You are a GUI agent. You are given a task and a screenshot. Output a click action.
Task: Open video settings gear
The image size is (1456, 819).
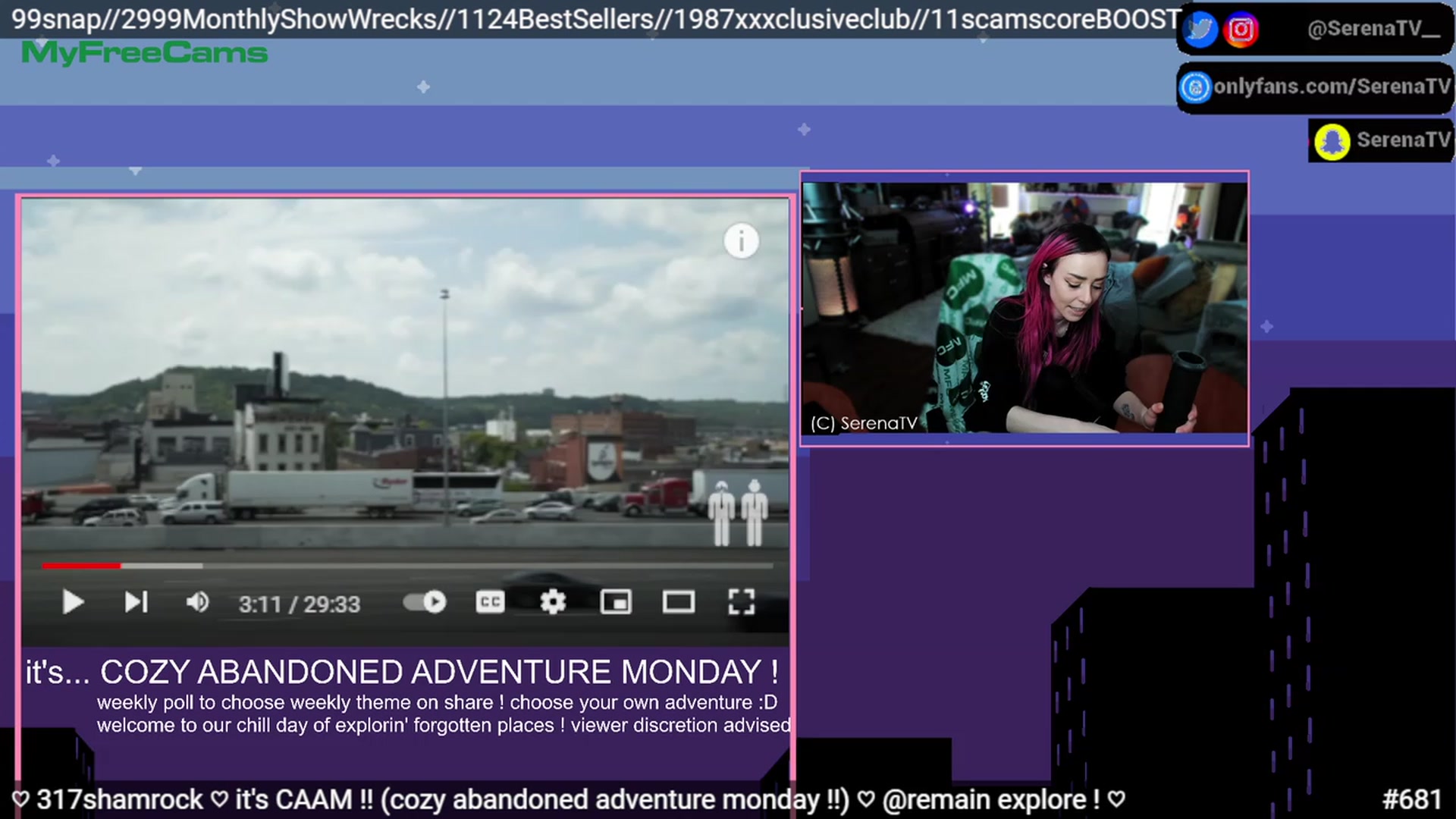553,603
